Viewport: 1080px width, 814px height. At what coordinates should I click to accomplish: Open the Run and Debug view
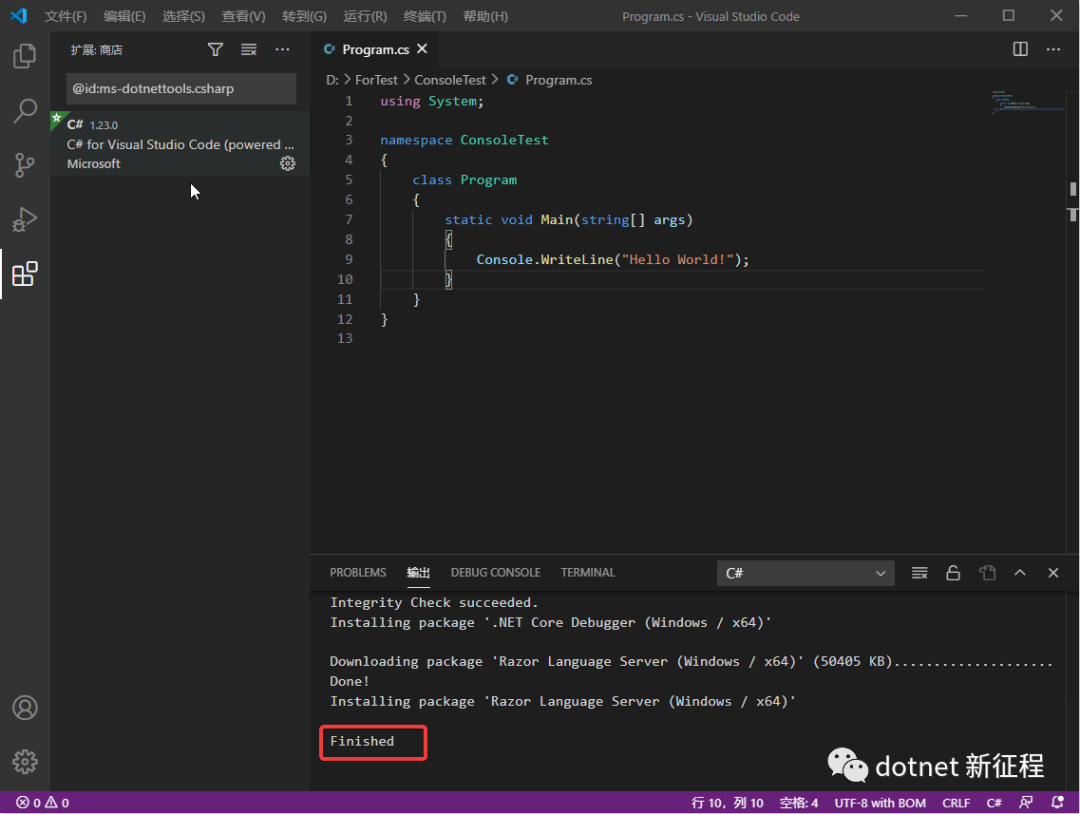[25, 220]
